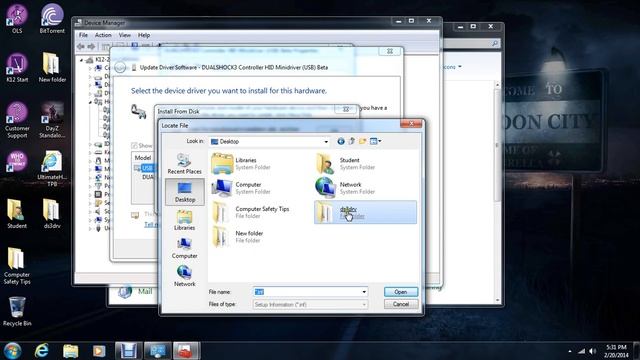Choose Computer in the places bar
Viewport: 640px width, 360px height.
[184, 248]
